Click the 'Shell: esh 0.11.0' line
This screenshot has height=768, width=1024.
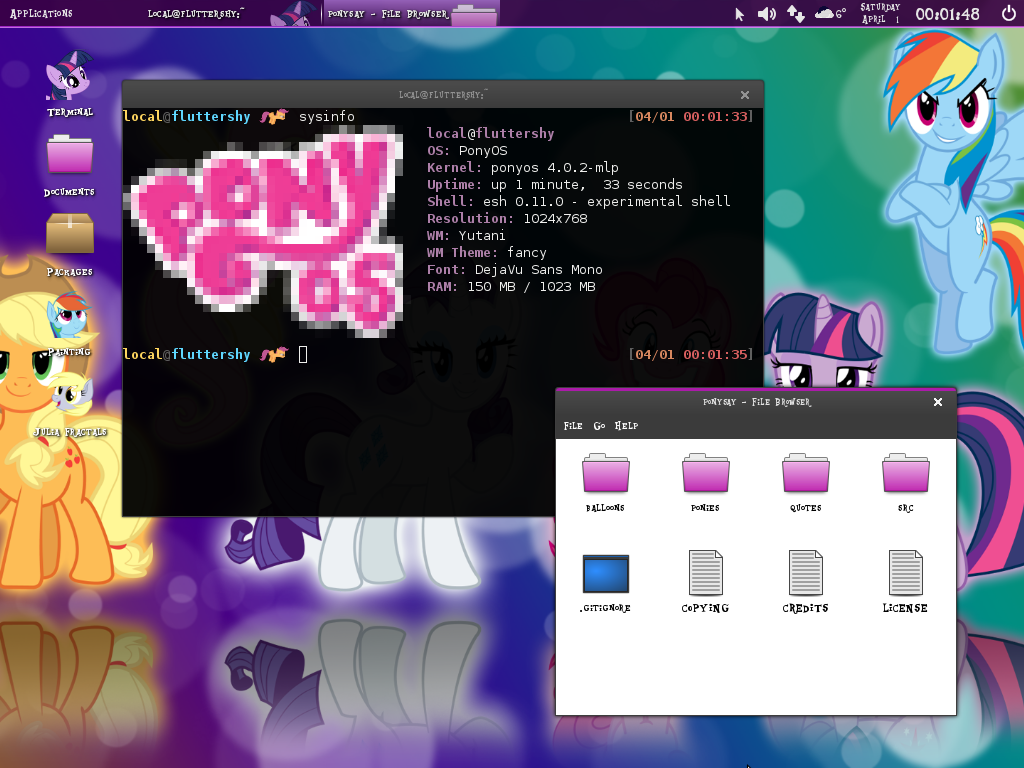point(579,202)
